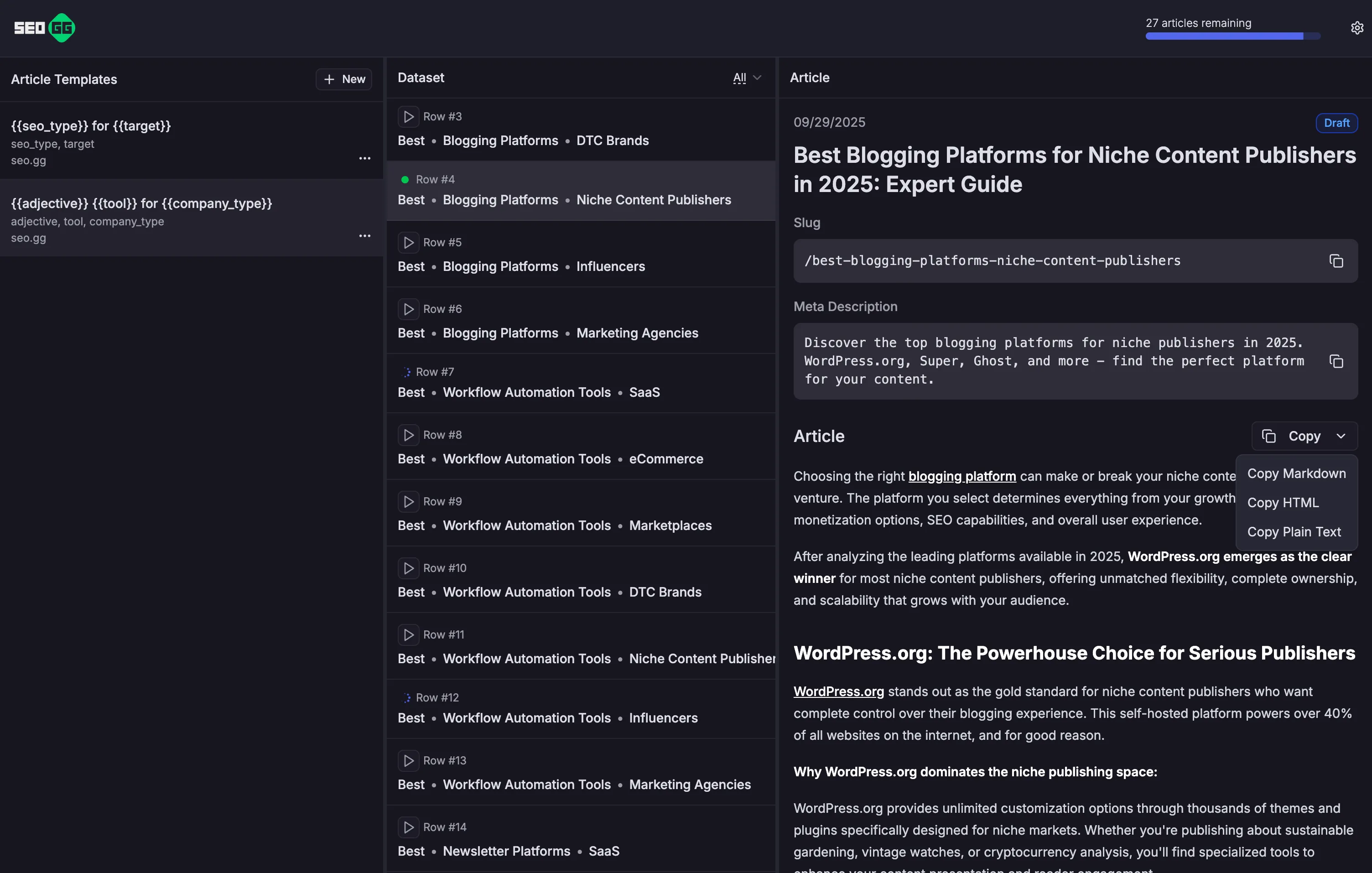The image size is (1372, 873).
Task: Click the play icon on Row #5
Action: (408, 243)
